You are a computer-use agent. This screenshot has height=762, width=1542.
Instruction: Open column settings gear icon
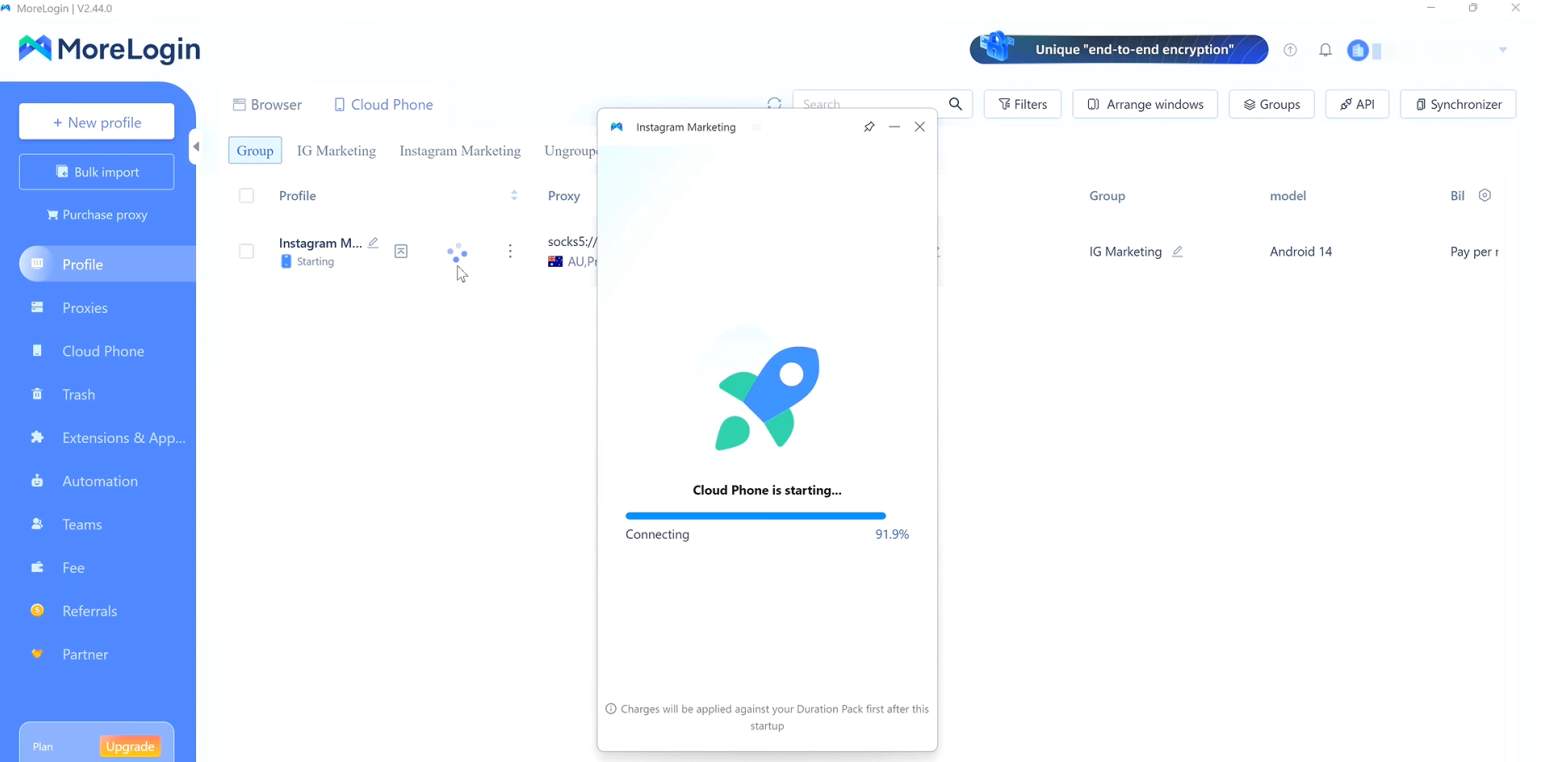tap(1484, 196)
